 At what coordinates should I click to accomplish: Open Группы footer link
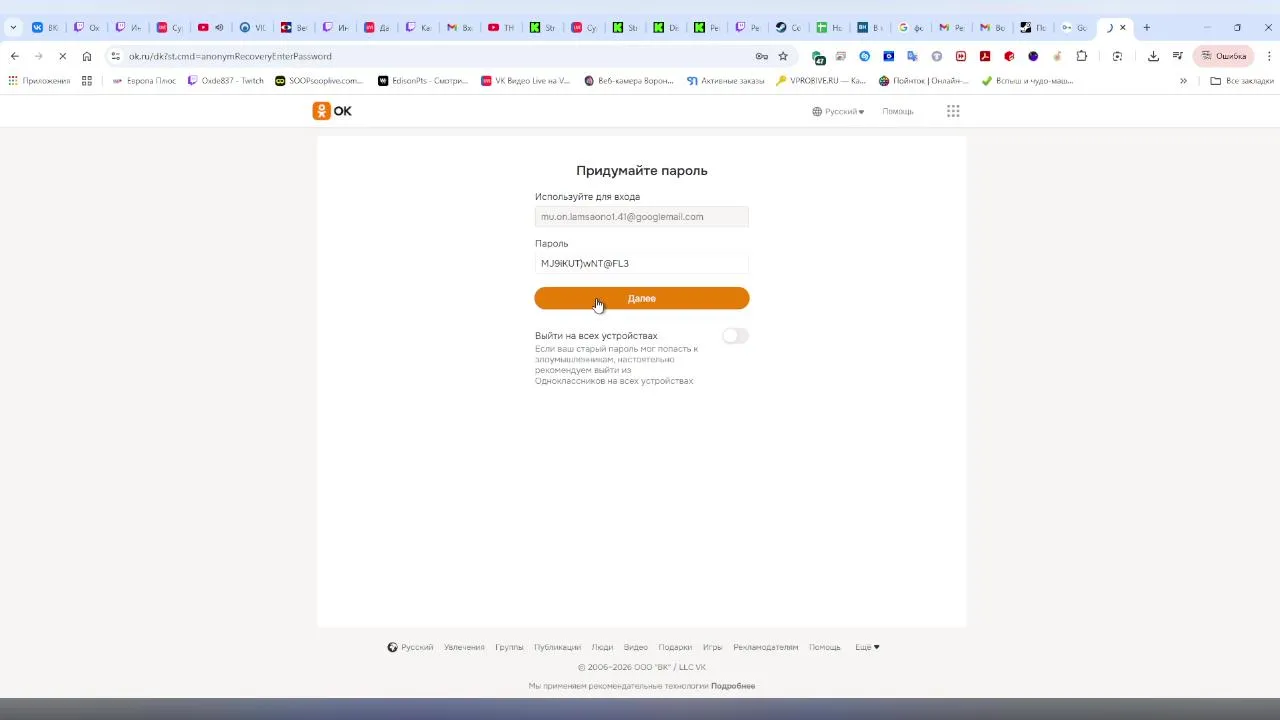(x=509, y=647)
